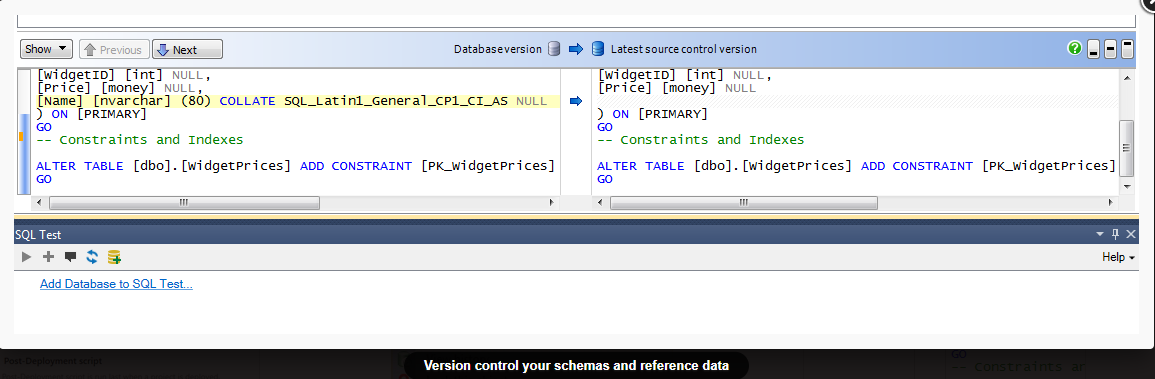Open SQL Test window position dropdown
Viewport: 1155px width, 379px height.
[x=1100, y=234]
